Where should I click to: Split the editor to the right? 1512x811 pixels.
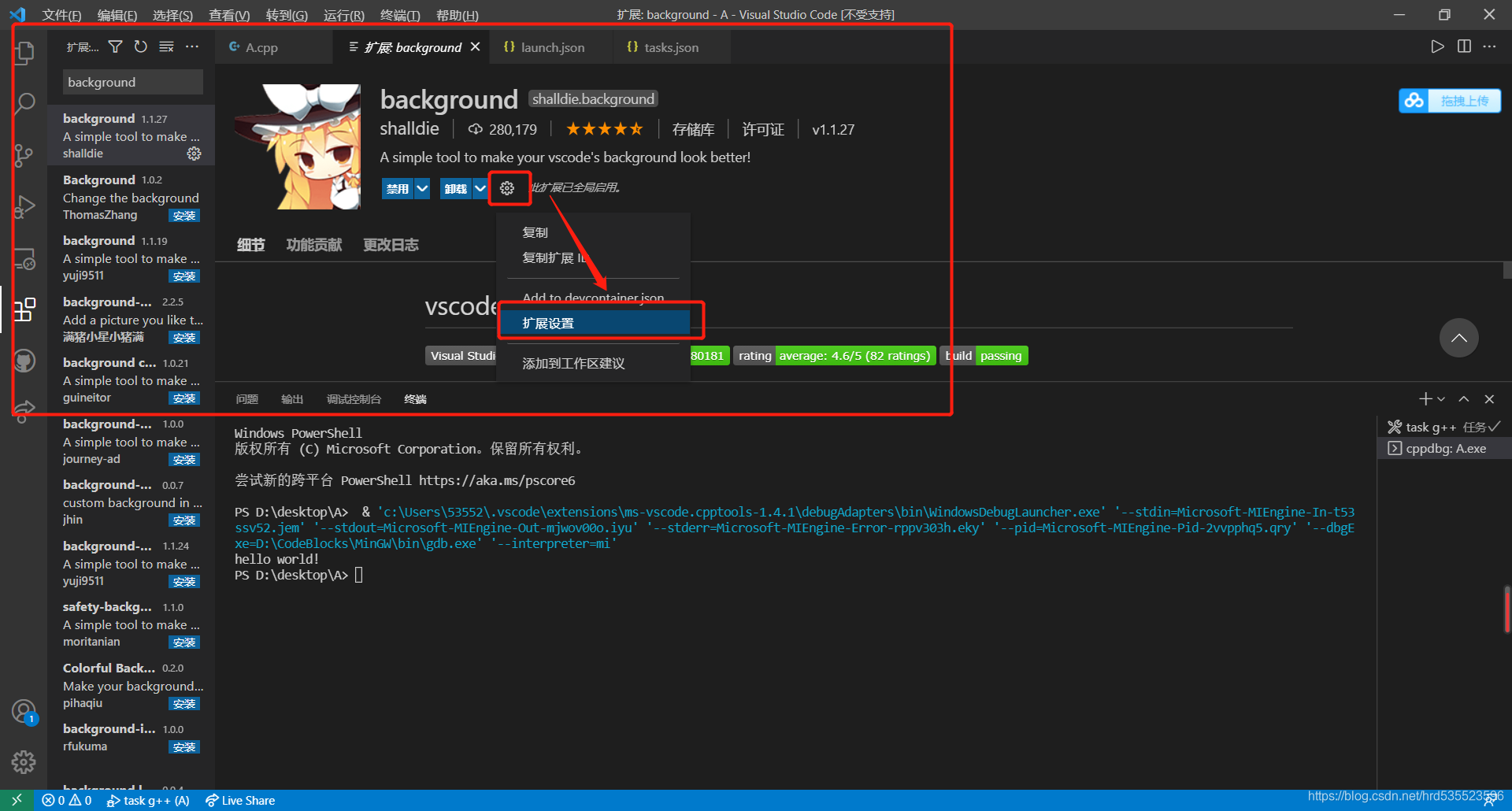point(1464,46)
